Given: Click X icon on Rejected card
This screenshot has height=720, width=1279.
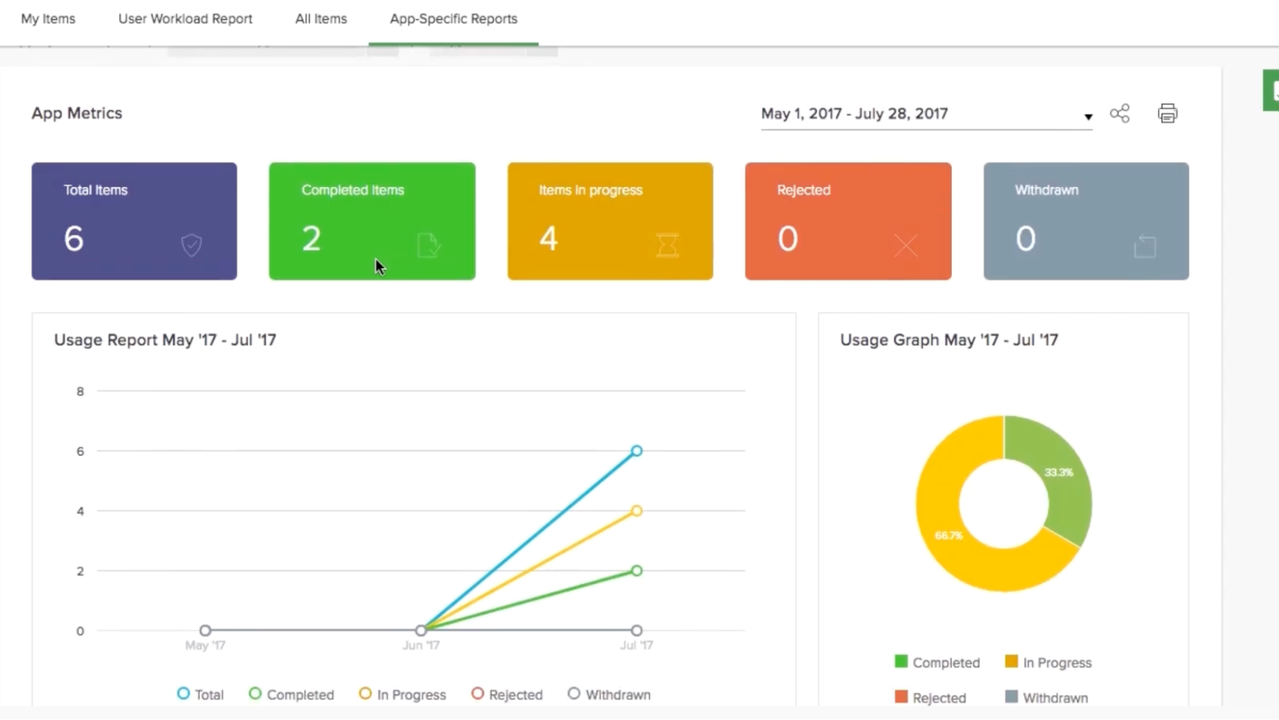Looking at the screenshot, I should point(905,245).
